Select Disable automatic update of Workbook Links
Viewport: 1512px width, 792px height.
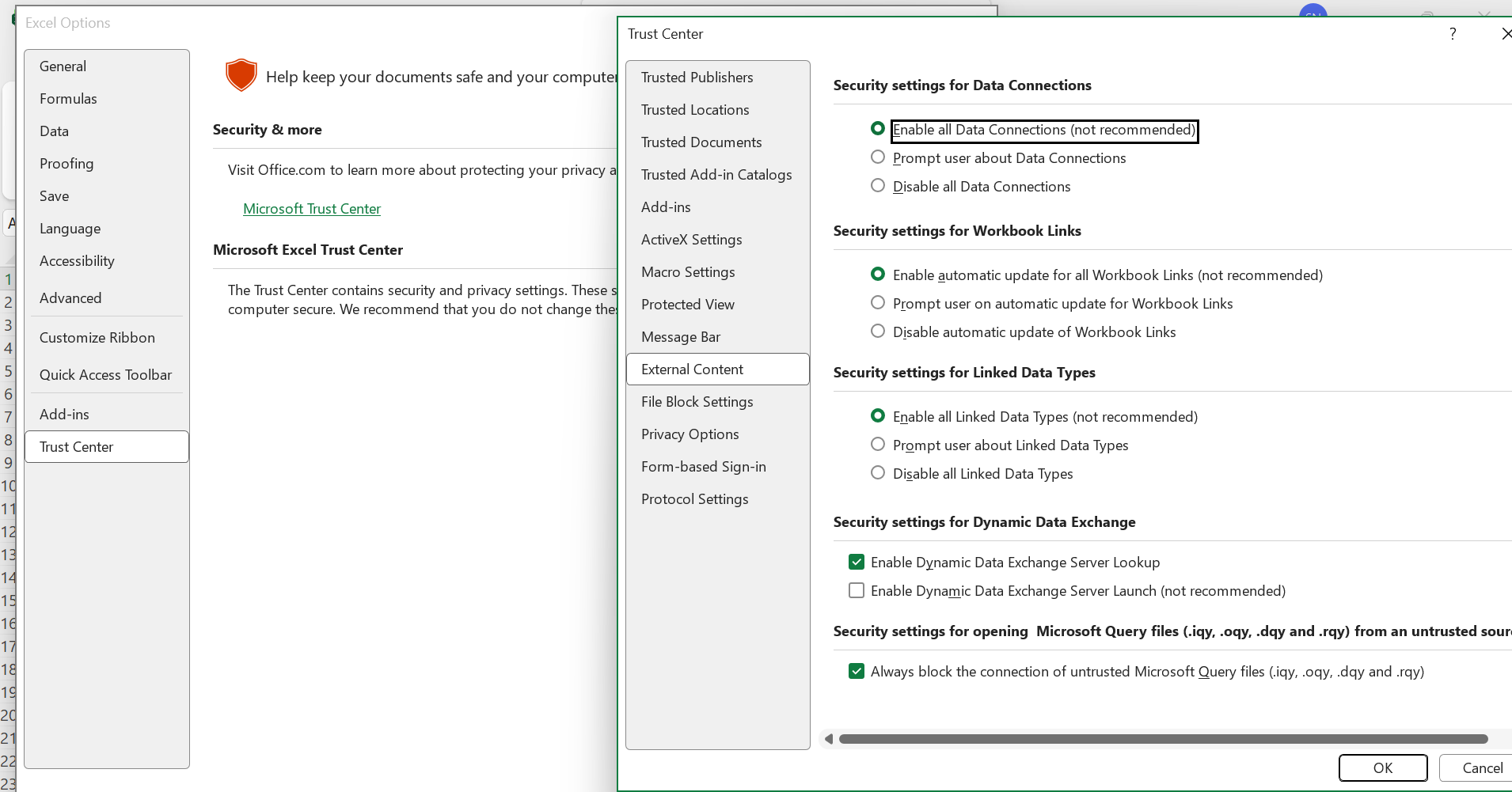tap(878, 331)
